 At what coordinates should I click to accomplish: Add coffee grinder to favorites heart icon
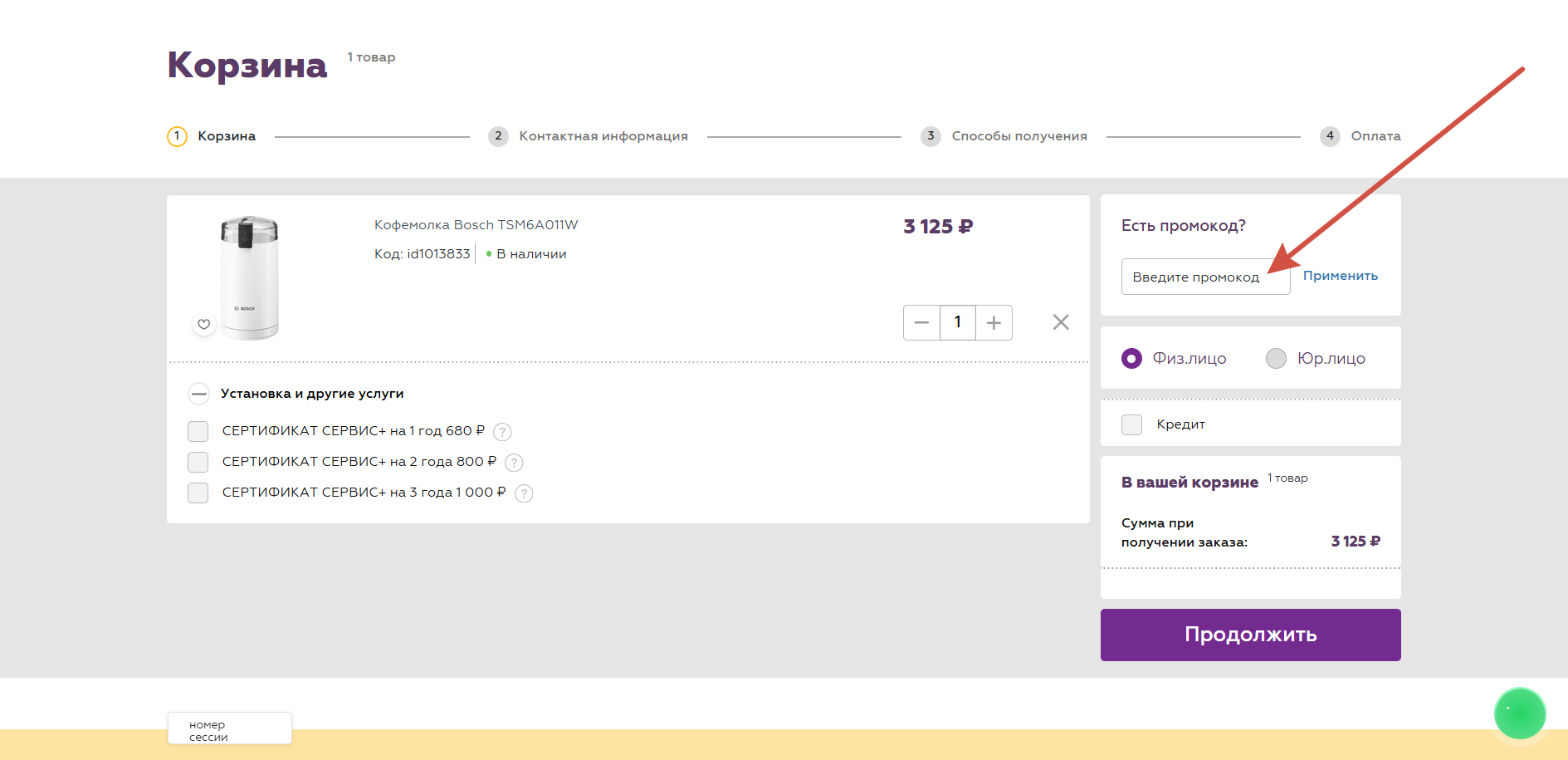point(203,324)
